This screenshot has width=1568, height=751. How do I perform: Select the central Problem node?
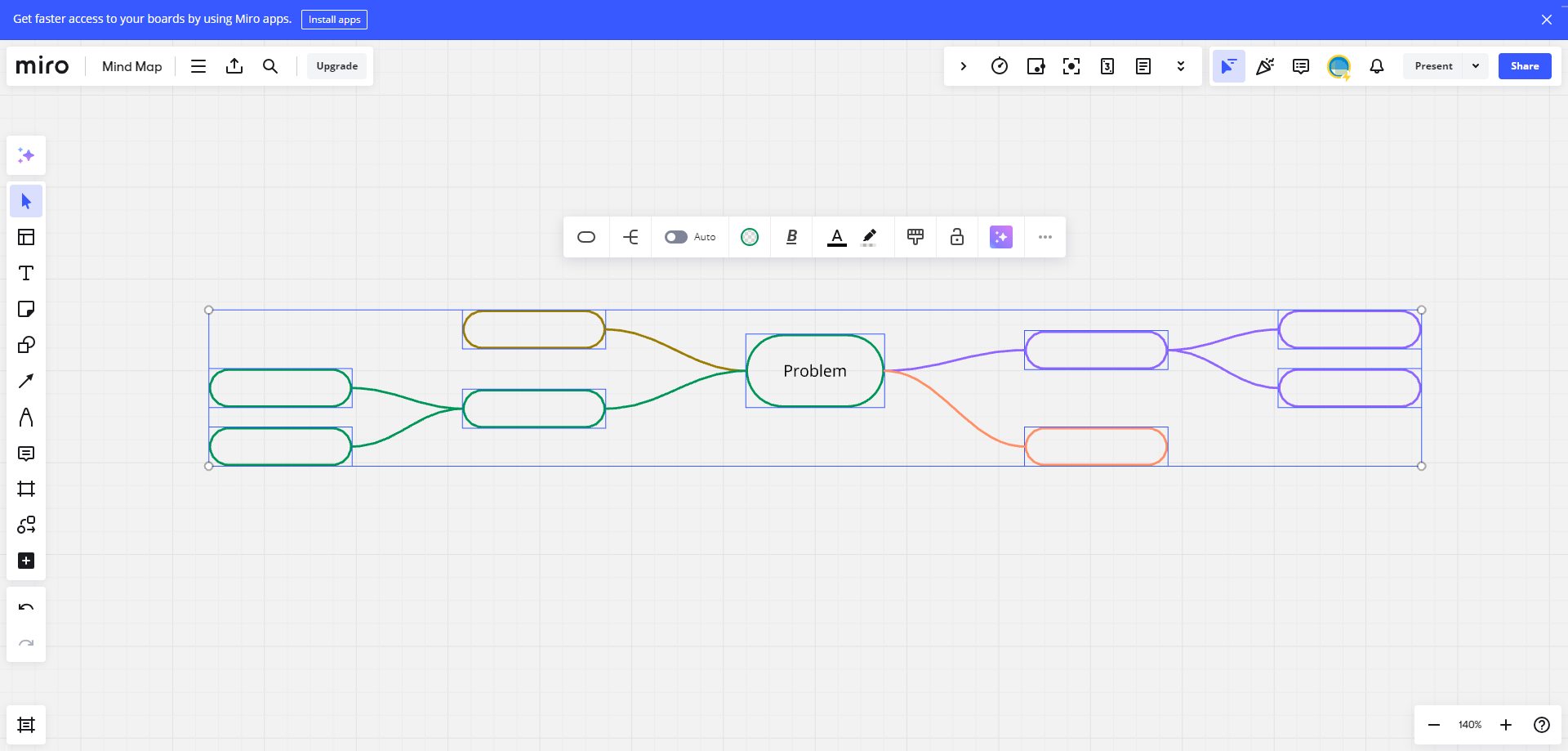[815, 371]
